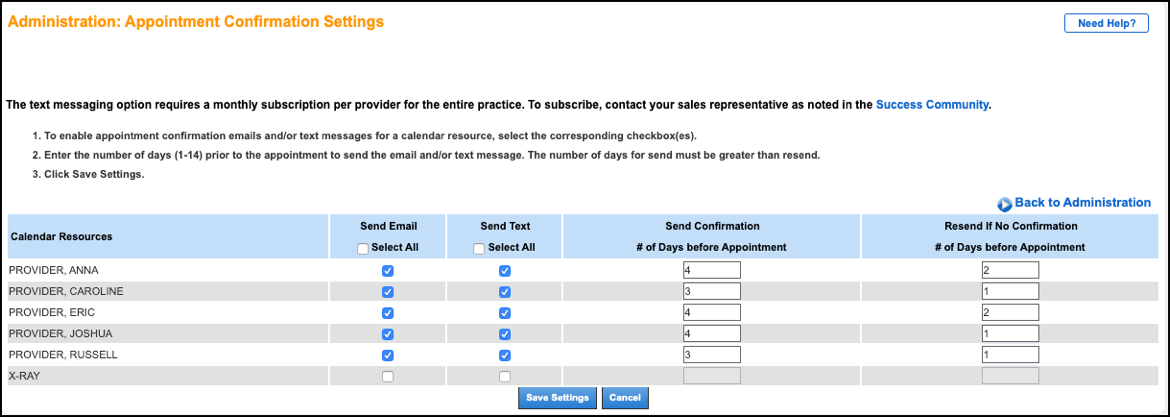Check Select All under Send Text

(x=479, y=248)
